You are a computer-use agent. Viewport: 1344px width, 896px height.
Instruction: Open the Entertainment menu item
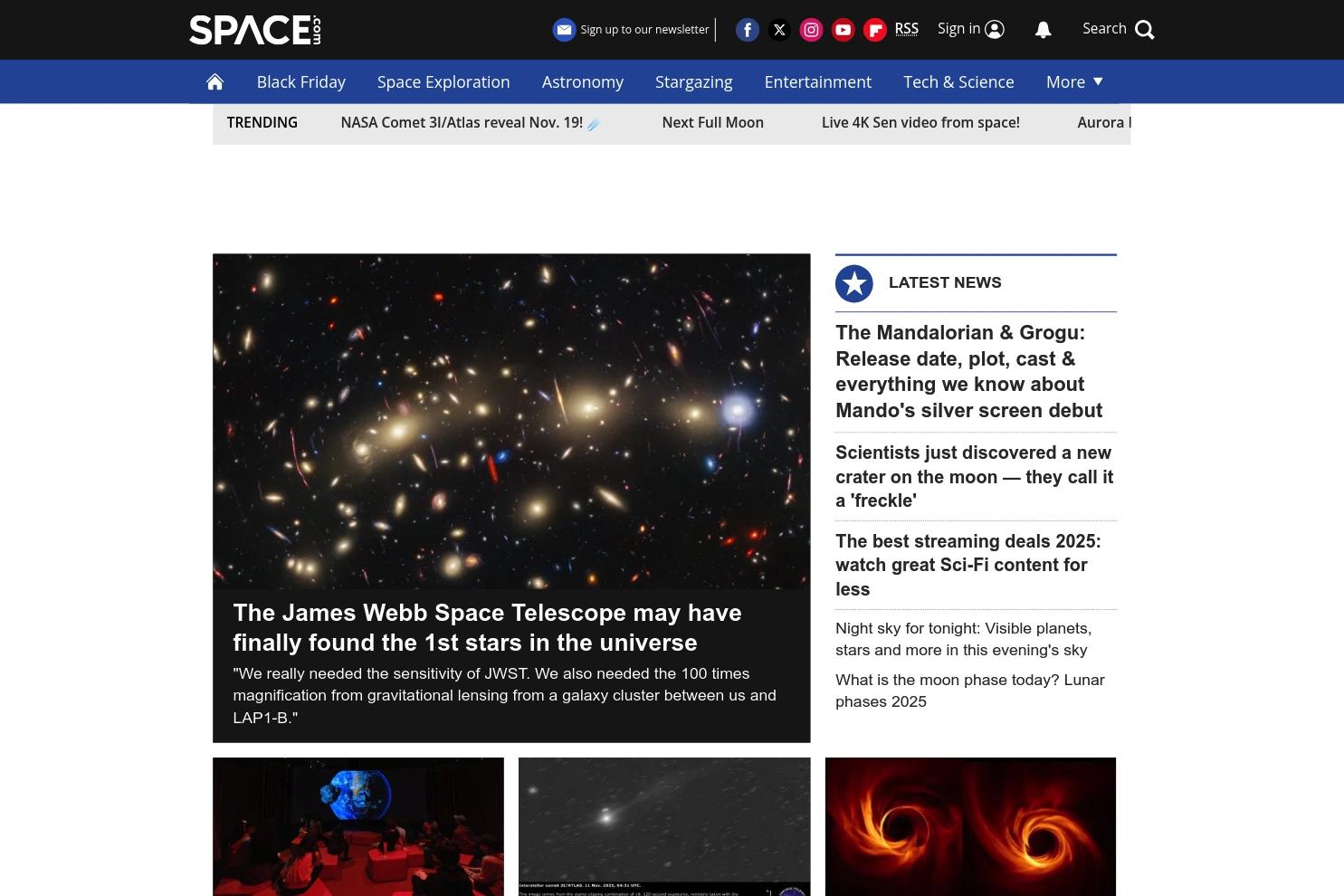[x=818, y=81]
